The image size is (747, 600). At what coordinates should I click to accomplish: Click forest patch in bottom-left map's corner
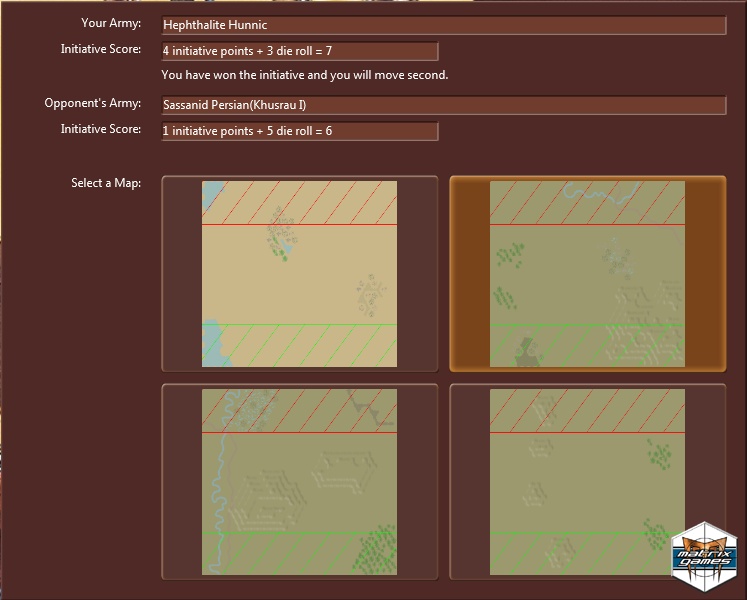pos(376,548)
